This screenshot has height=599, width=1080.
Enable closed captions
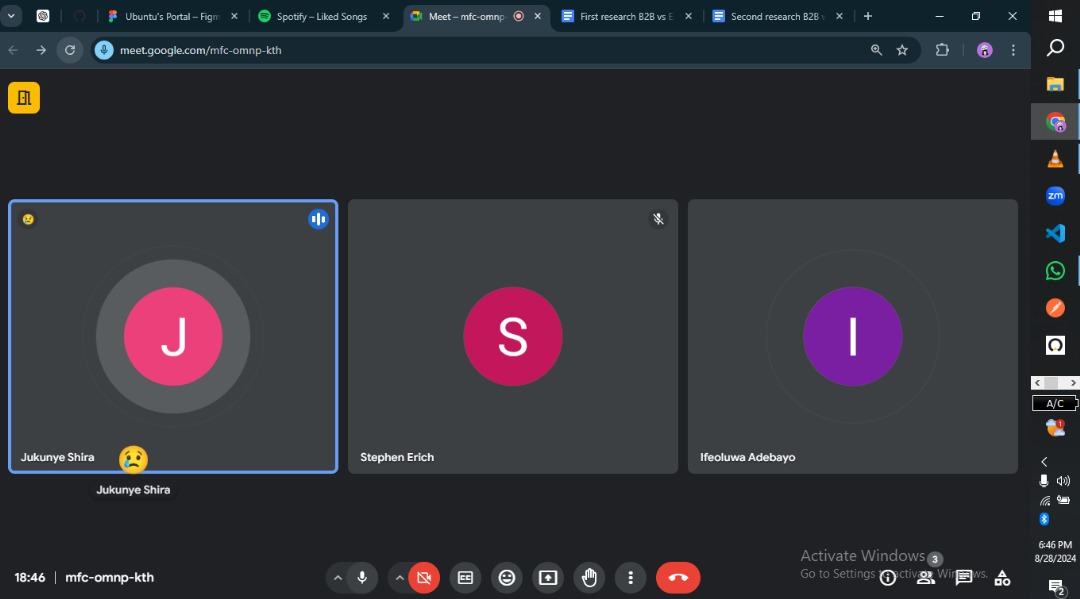tap(465, 577)
